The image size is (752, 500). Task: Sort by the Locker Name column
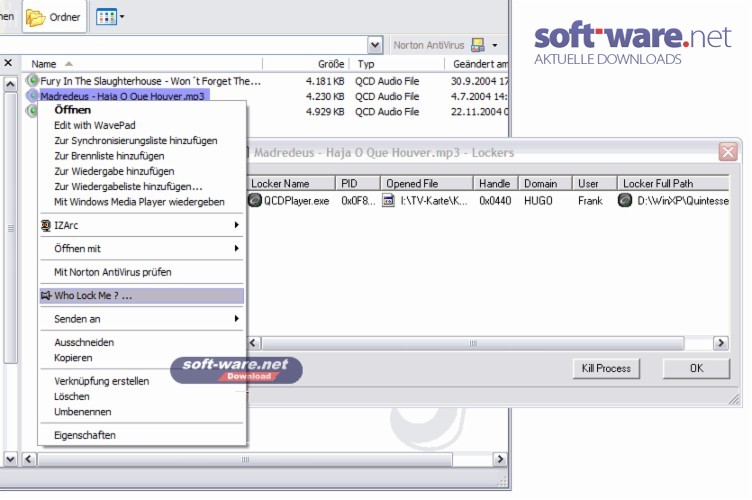pos(291,184)
